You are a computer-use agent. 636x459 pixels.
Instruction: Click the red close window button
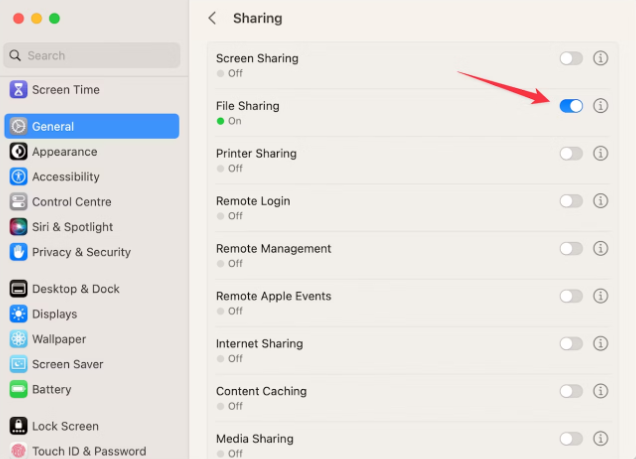pos(19,18)
